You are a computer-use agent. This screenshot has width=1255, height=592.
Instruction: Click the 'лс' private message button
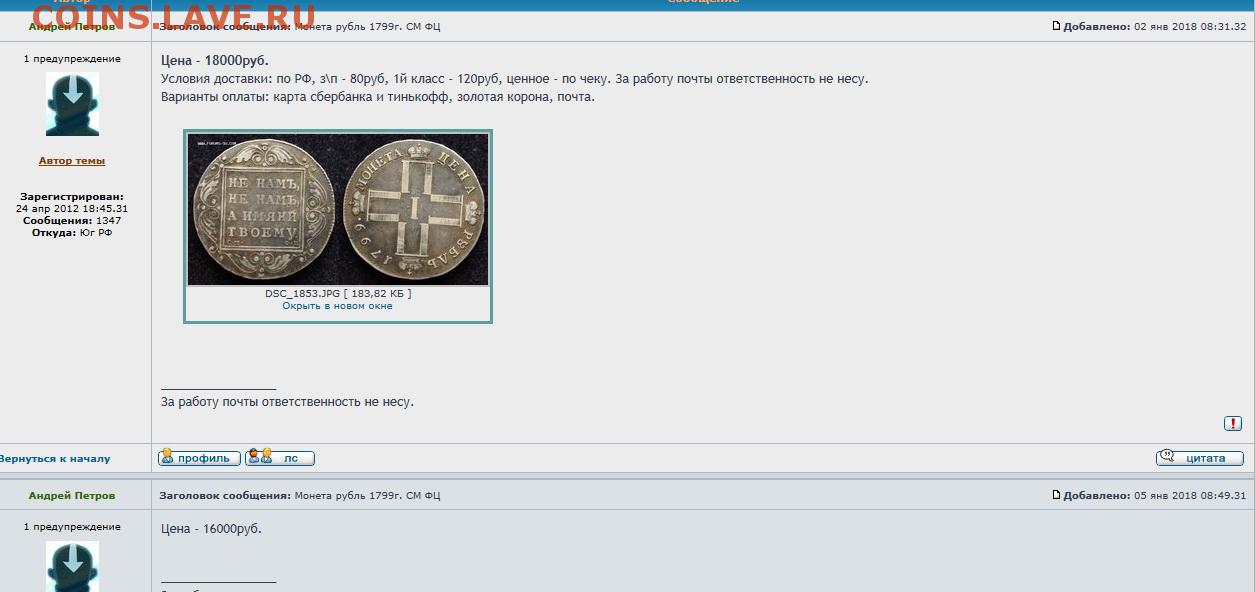coord(280,458)
